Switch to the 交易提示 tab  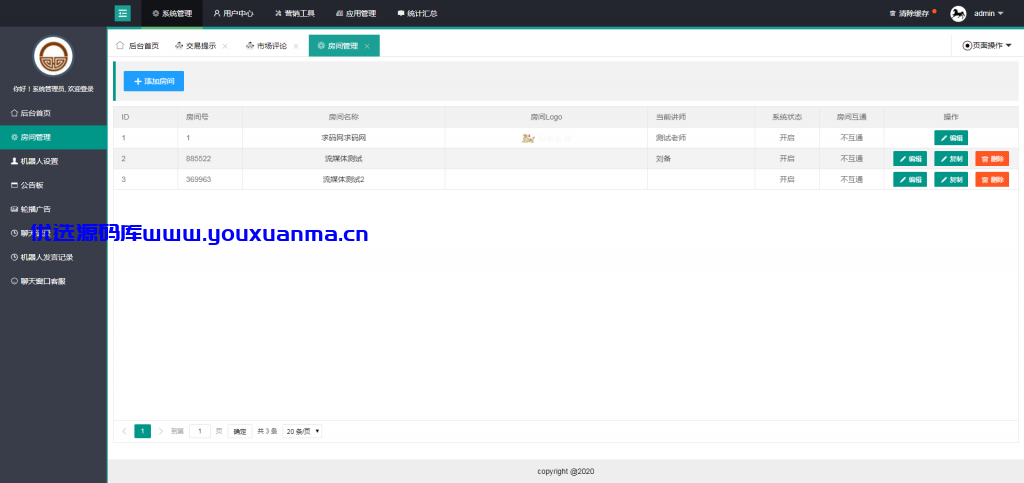click(x=195, y=46)
